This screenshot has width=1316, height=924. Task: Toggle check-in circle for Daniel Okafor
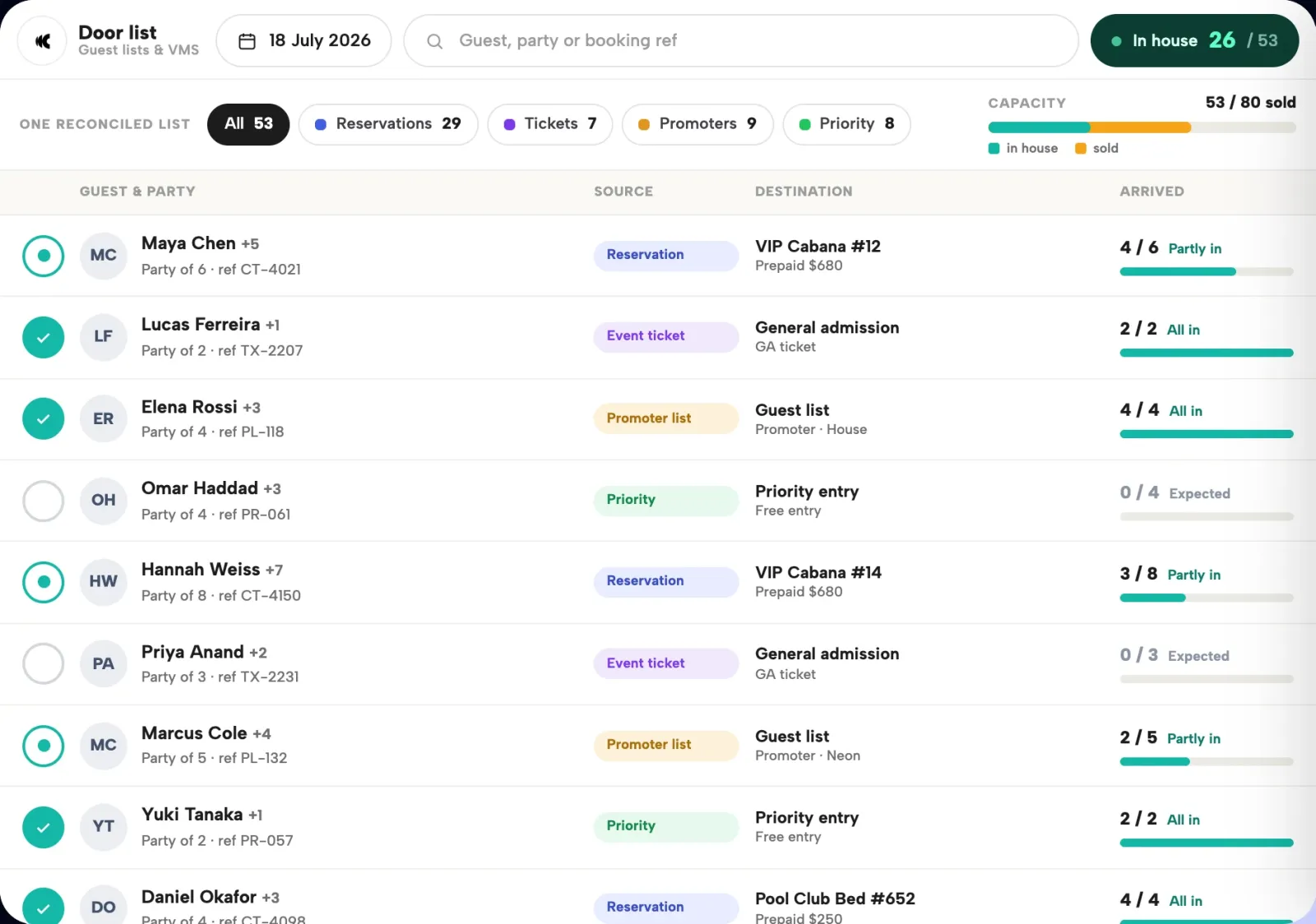coord(44,908)
